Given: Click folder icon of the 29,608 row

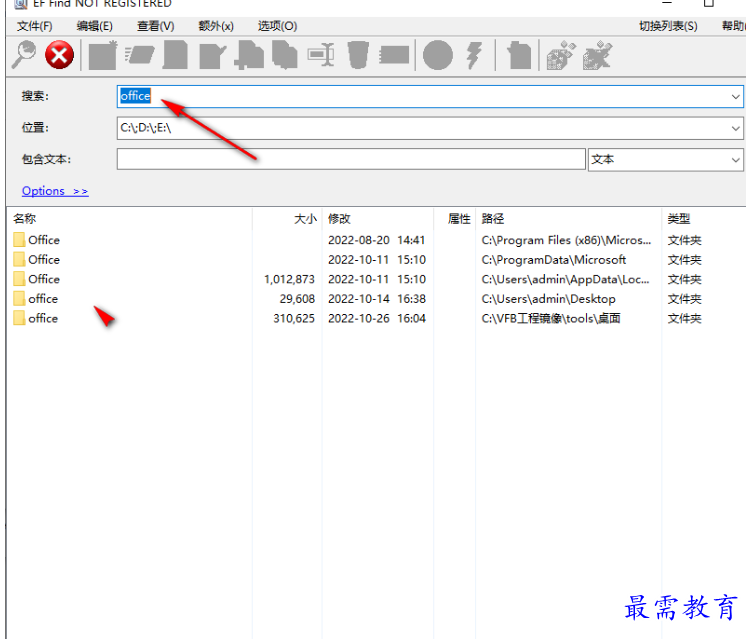Looking at the screenshot, I should (20, 298).
